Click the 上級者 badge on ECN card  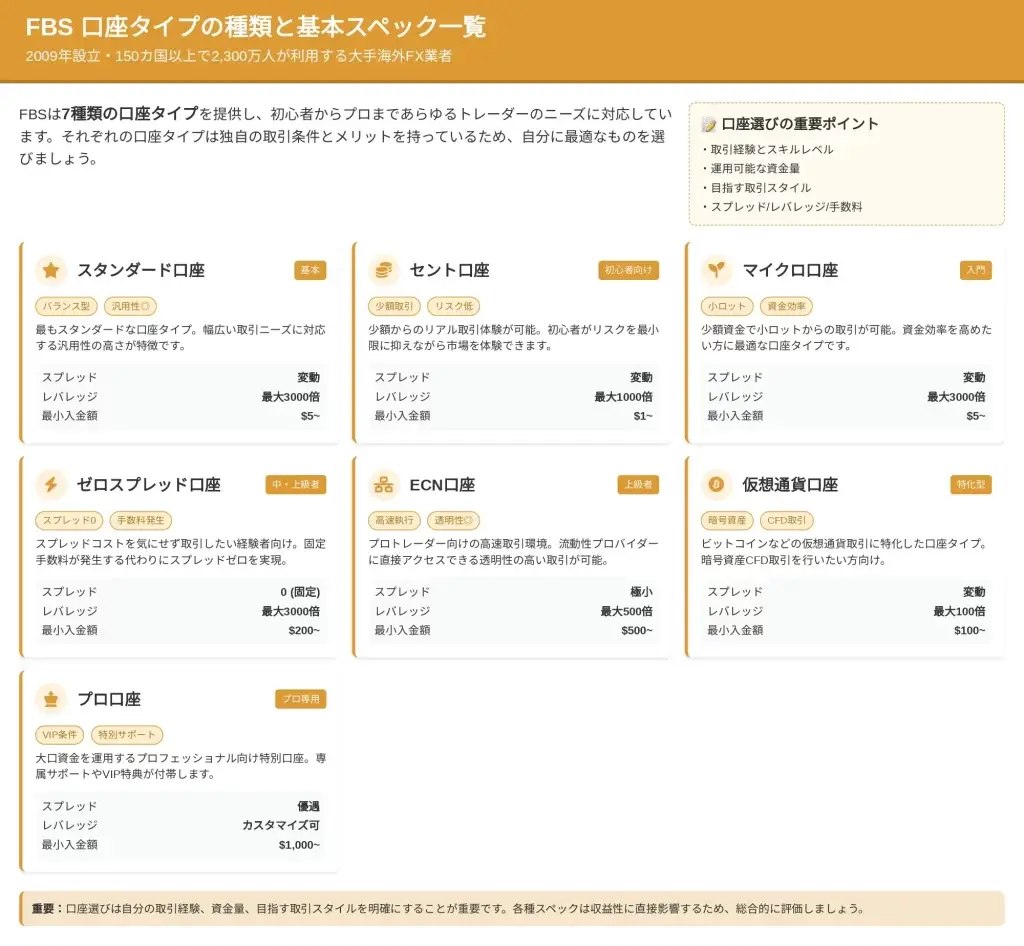pyautogui.click(x=638, y=485)
